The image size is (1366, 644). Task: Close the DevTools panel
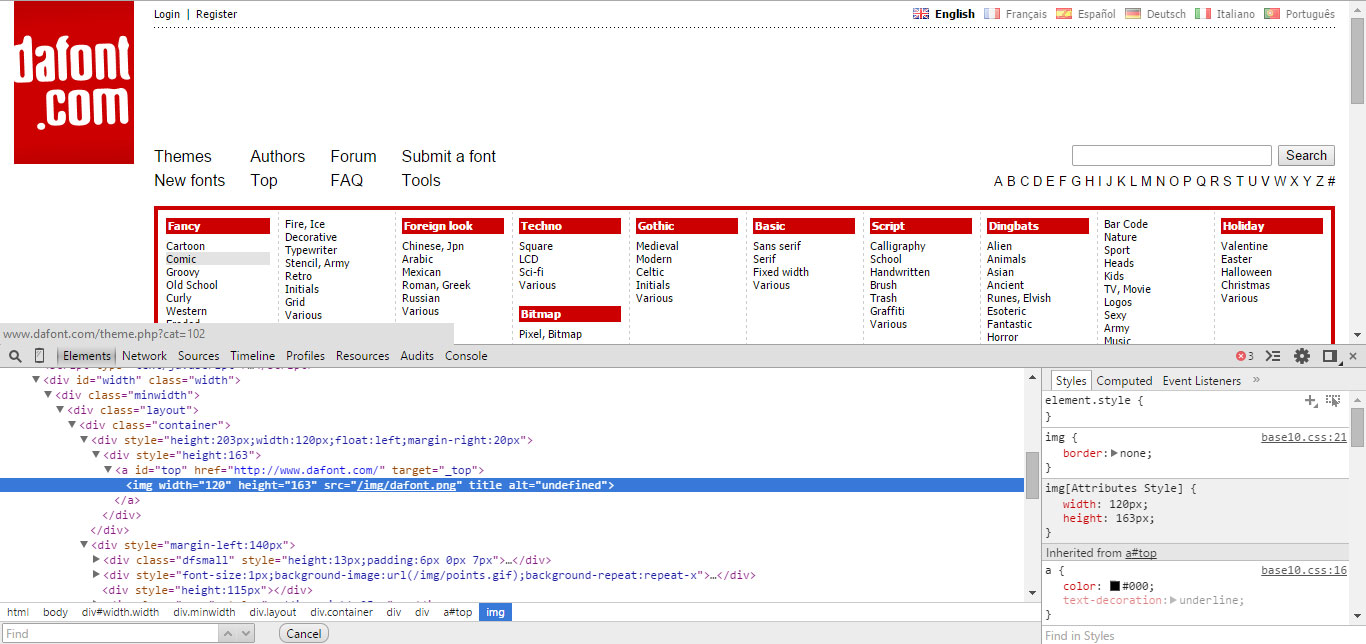[1353, 356]
